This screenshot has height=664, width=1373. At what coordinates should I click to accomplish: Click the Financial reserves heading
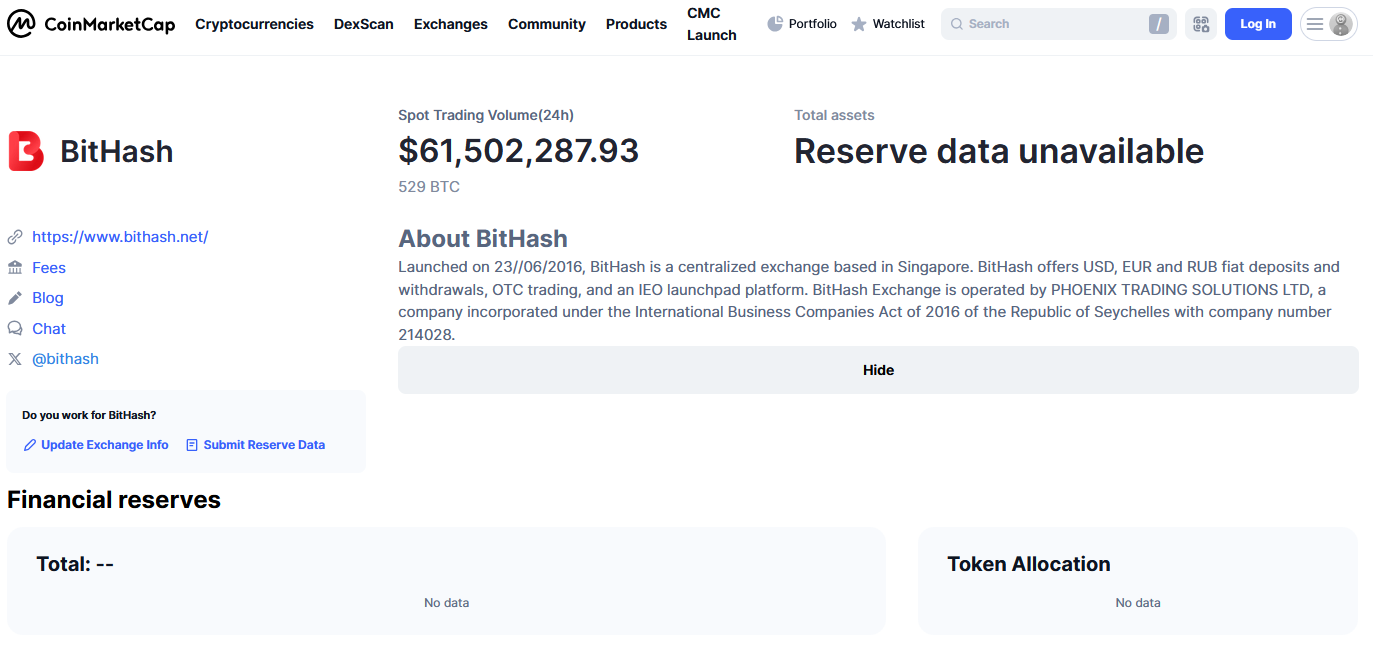click(x=114, y=500)
